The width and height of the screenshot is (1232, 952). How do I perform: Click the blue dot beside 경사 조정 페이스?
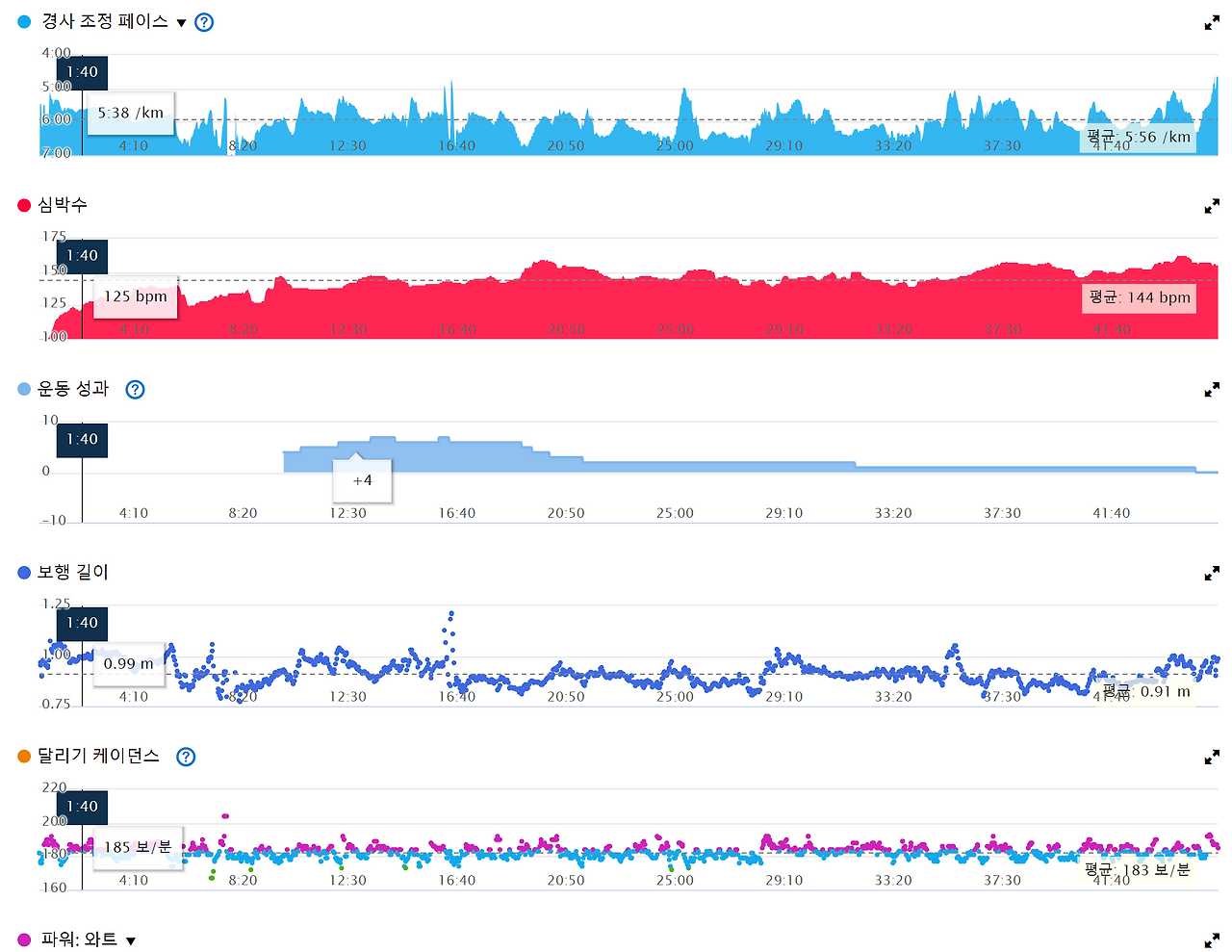point(24,21)
